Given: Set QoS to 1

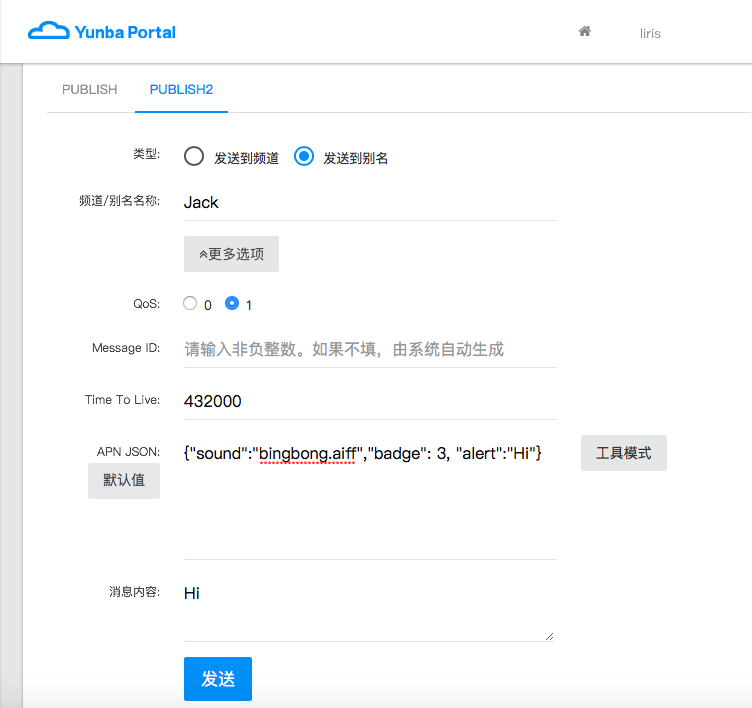Looking at the screenshot, I should pos(232,303).
